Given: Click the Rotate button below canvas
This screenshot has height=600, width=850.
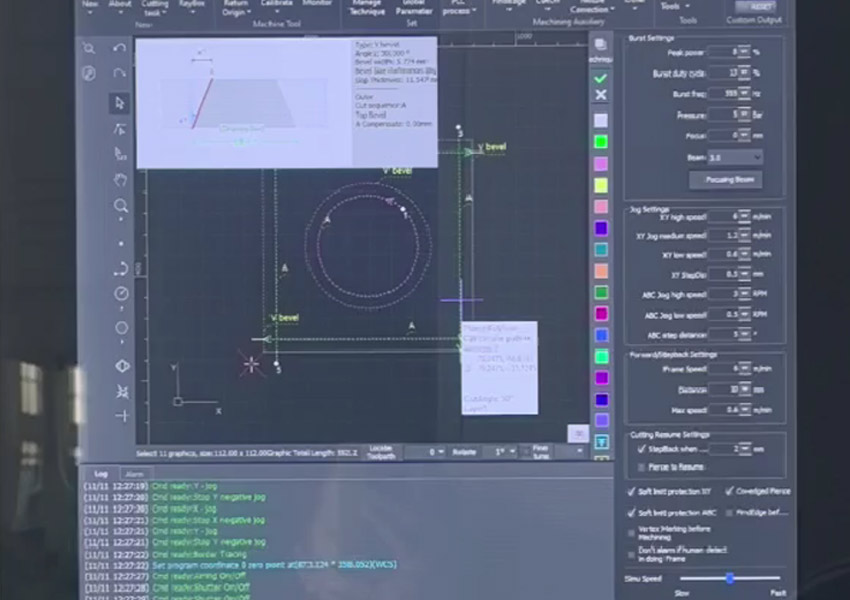Looking at the screenshot, I should [x=464, y=452].
